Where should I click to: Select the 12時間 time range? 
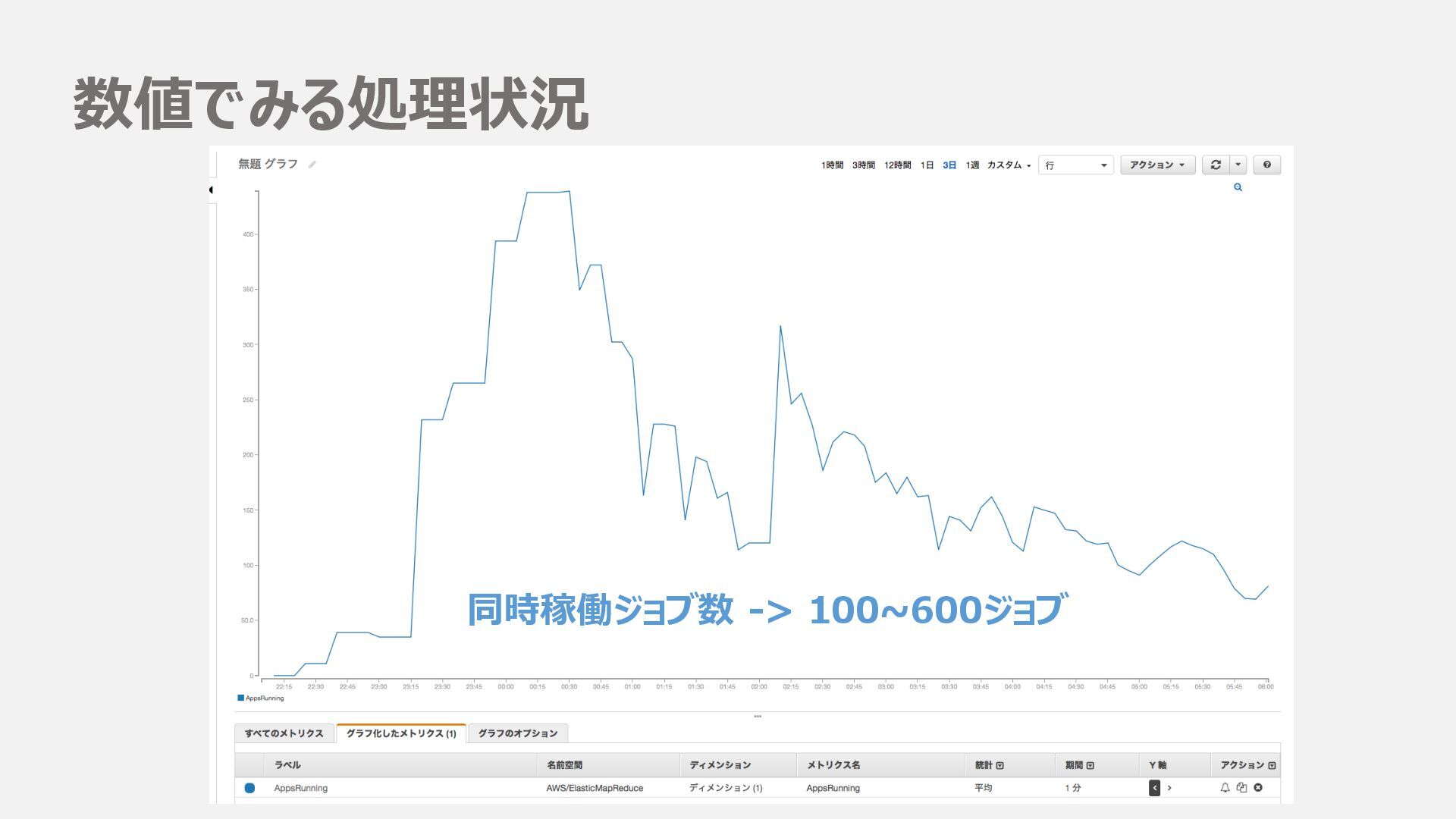(897, 165)
